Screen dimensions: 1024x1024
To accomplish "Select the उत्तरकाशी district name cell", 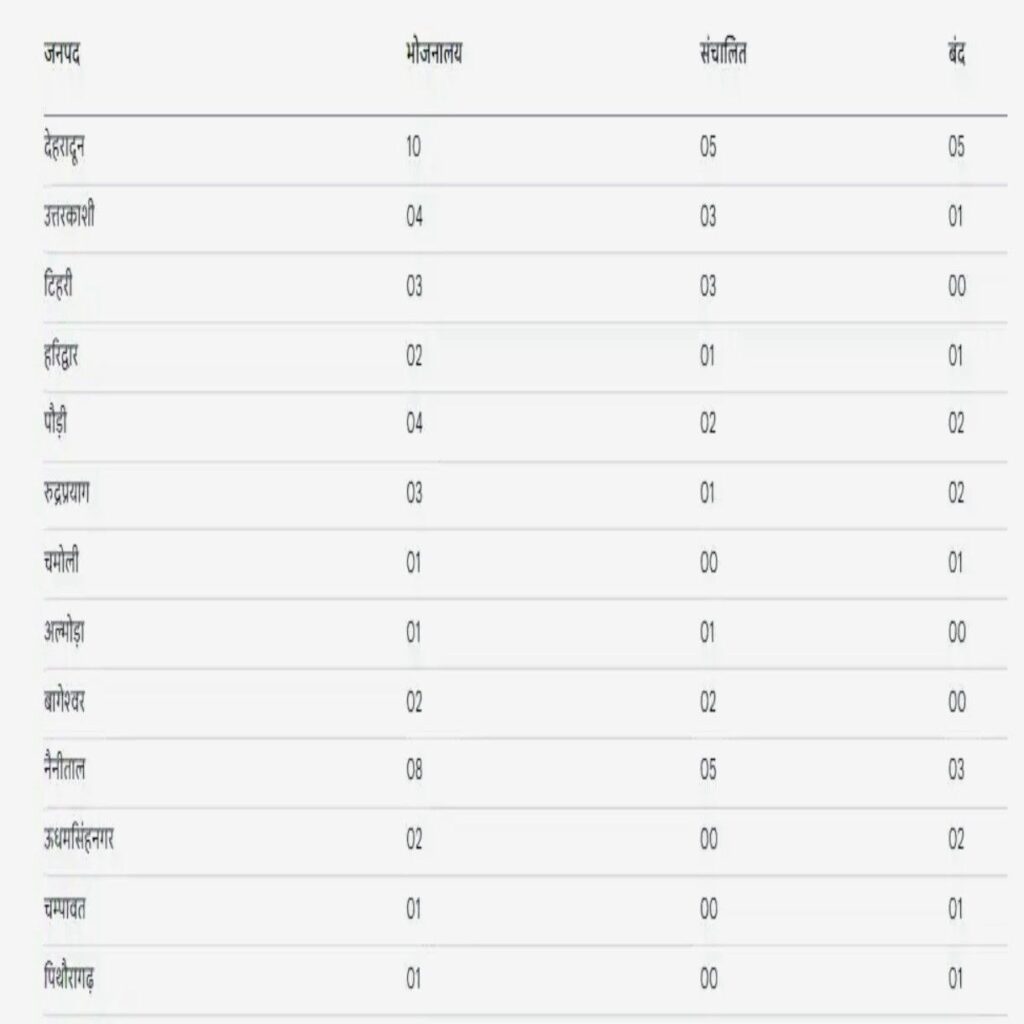I will (x=70, y=217).
